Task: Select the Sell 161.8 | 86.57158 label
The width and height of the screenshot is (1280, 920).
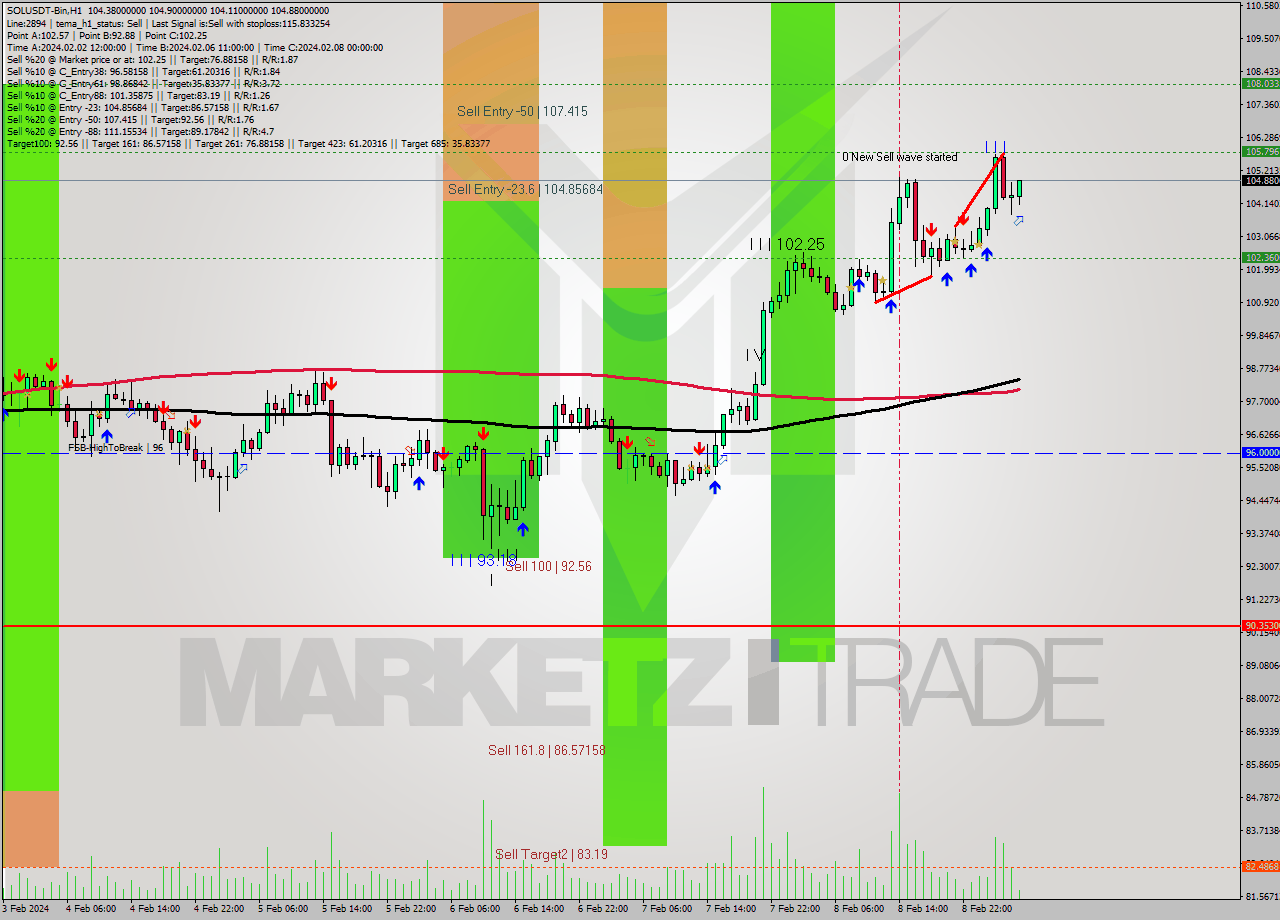Action: (547, 750)
